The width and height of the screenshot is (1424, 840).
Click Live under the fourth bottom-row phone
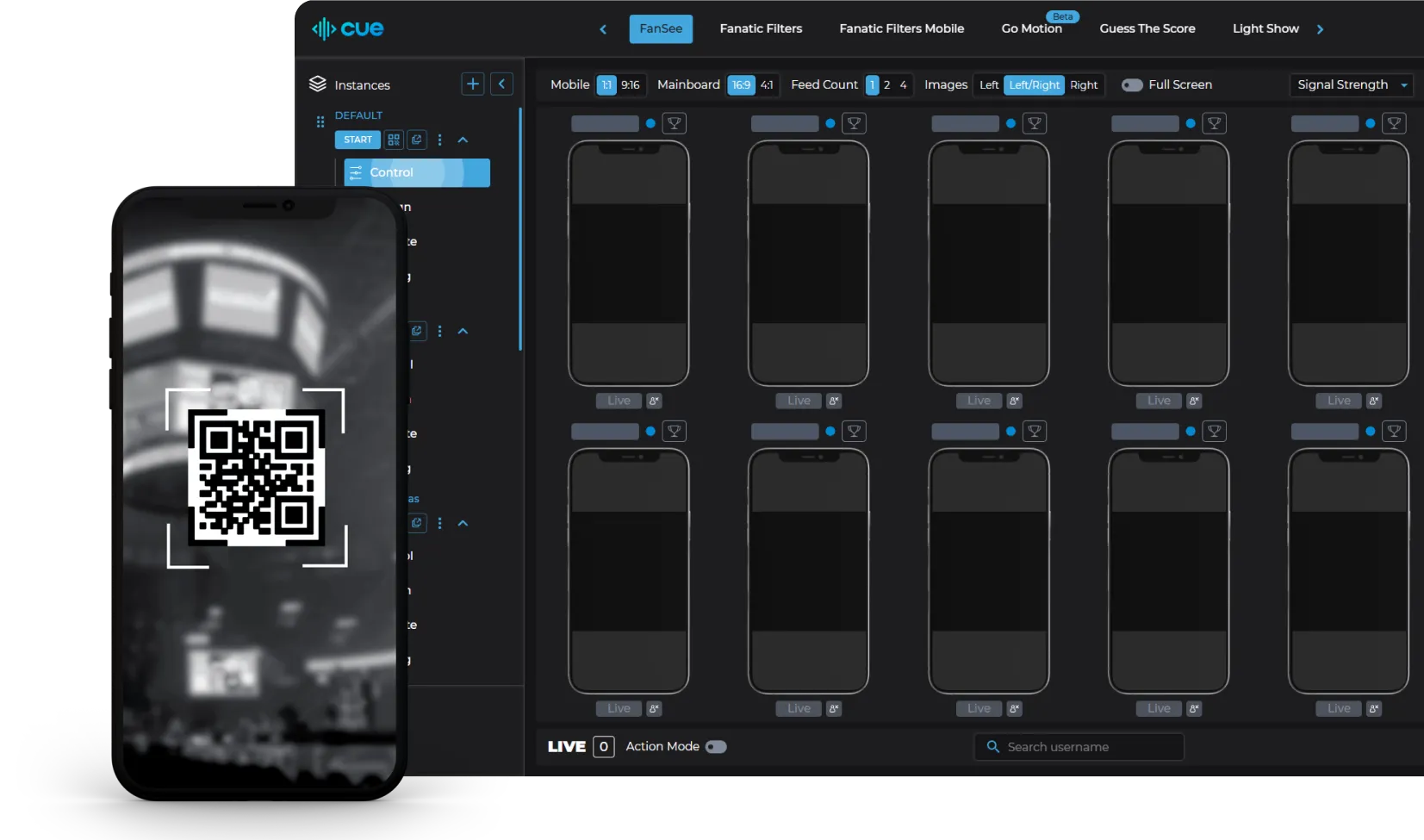pos(1159,708)
